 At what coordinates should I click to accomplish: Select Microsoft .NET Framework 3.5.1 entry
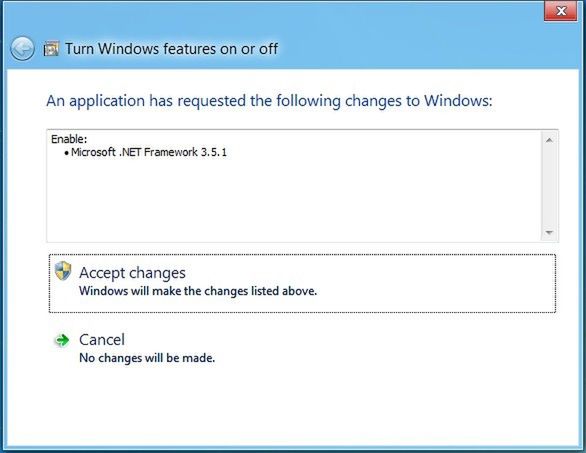[x=149, y=152]
